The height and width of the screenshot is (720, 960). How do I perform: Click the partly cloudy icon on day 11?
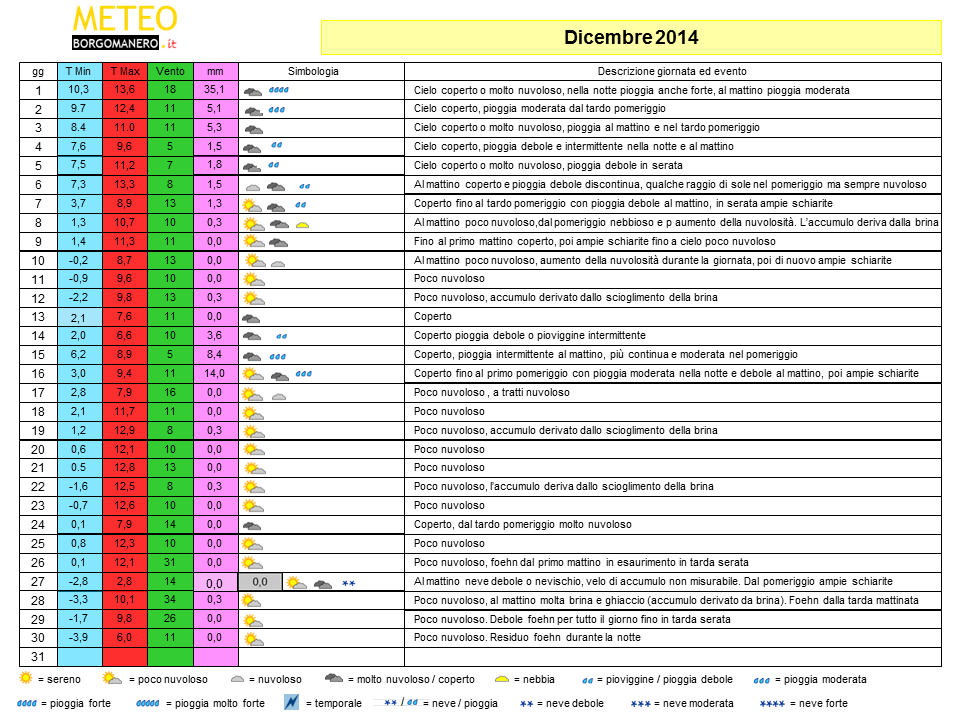coord(253,280)
